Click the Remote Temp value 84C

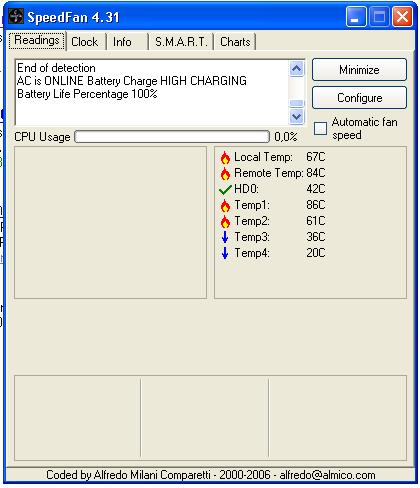pos(315,173)
